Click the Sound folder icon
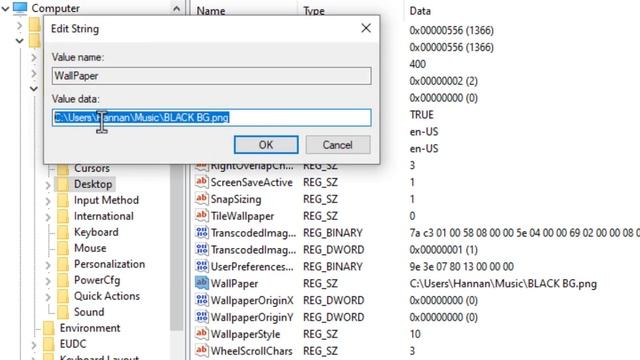This screenshot has height=360, width=640. [x=63, y=312]
